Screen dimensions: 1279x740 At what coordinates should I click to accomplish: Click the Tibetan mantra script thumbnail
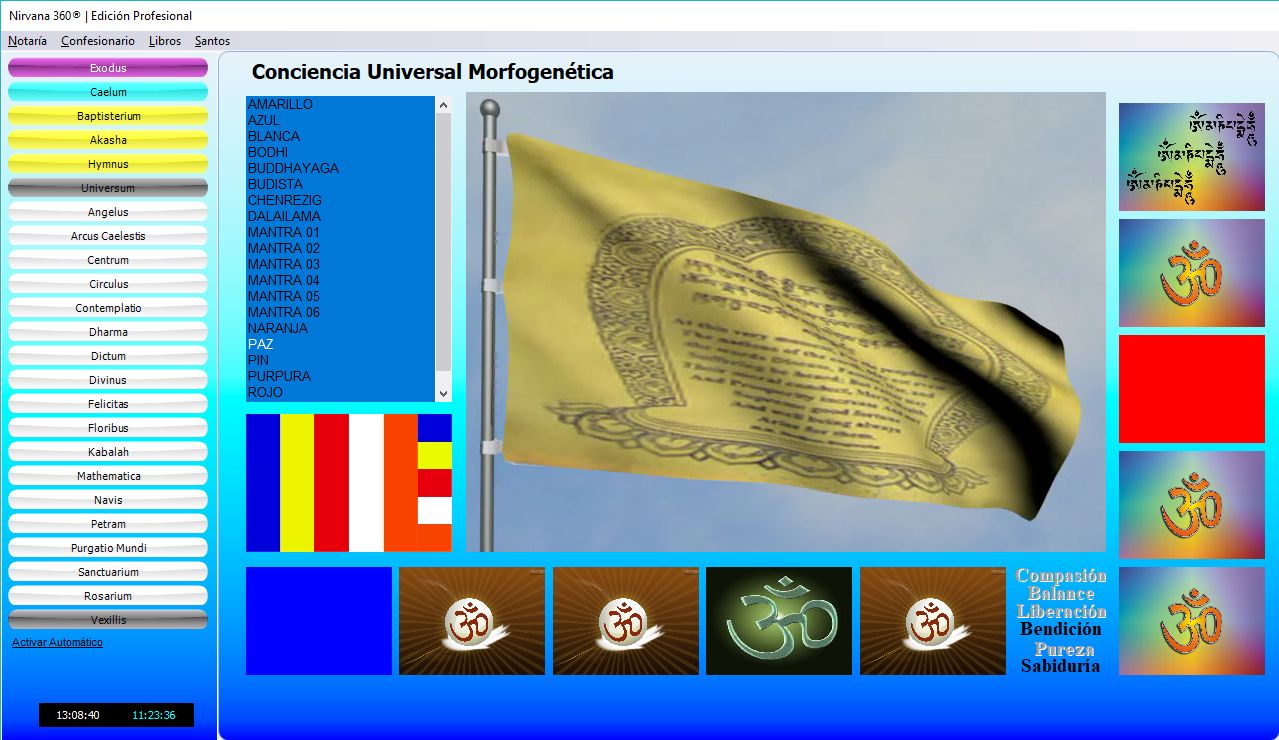[x=1192, y=157]
